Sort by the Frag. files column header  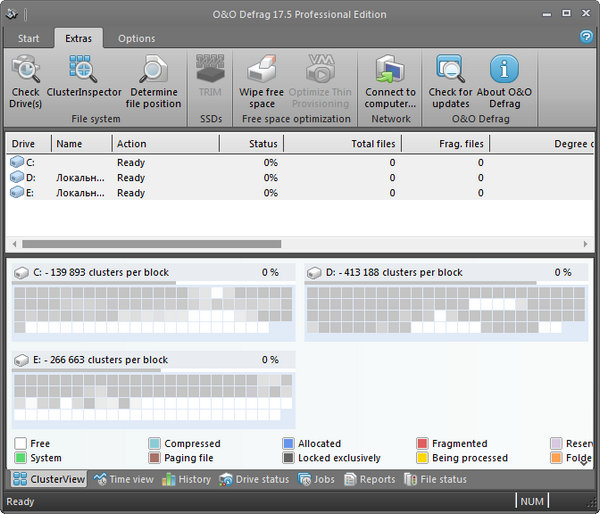(x=445, y=144)
